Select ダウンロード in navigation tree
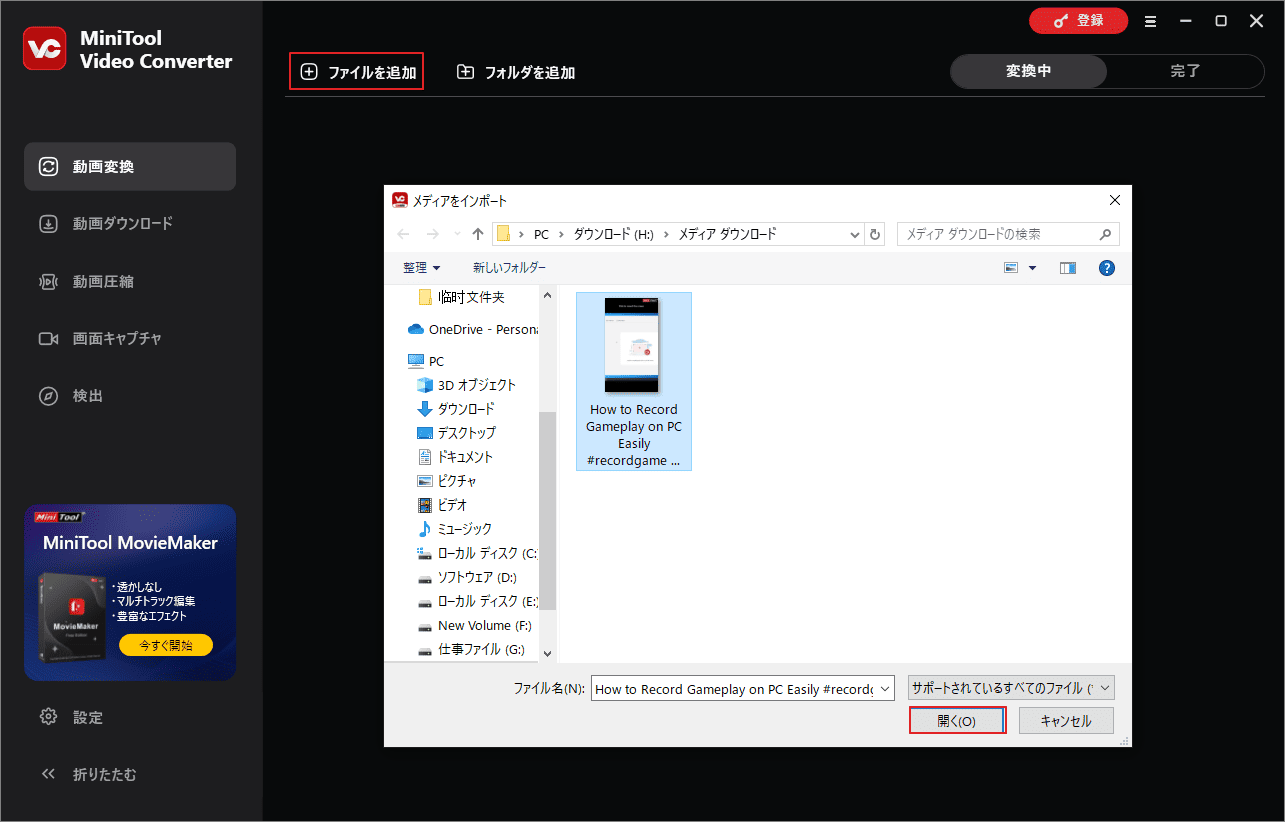 pyautogui.click(x=455, y=409)
